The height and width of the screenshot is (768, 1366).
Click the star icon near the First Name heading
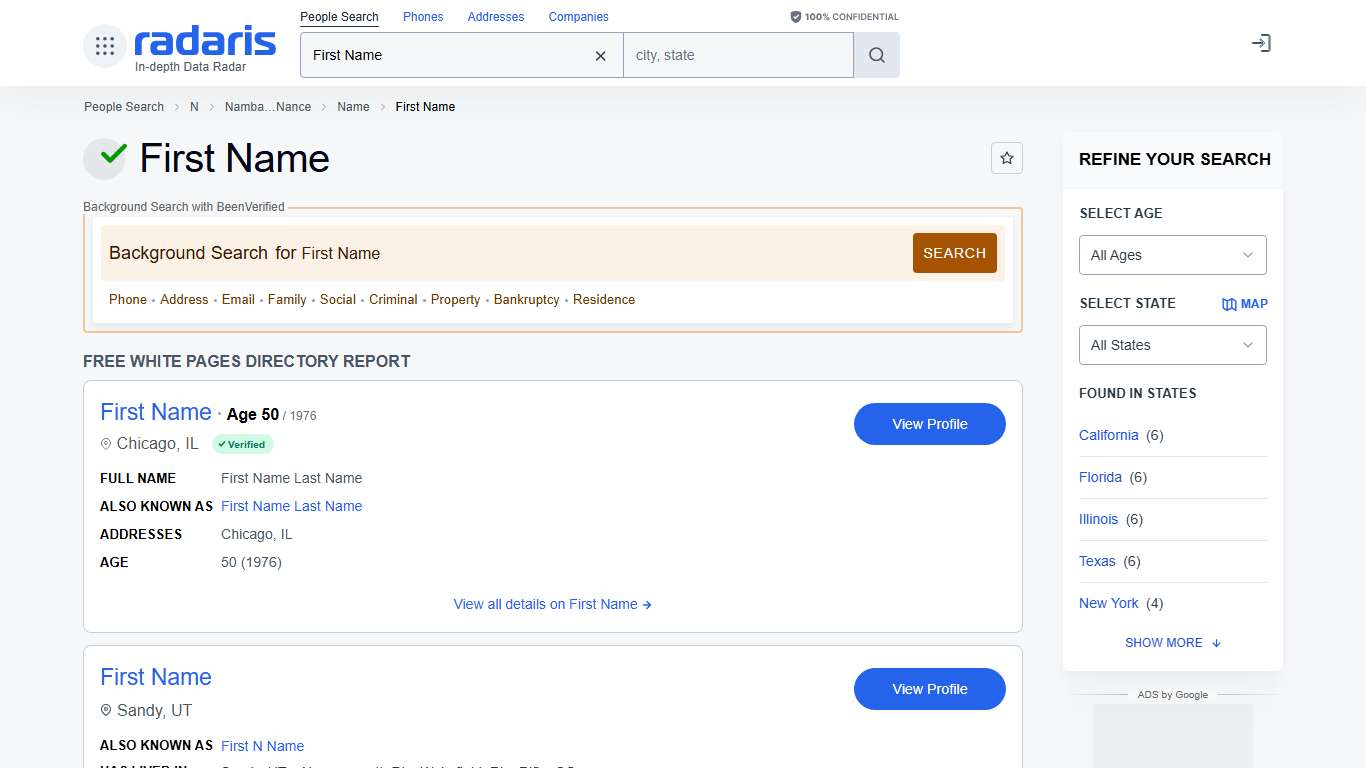click(1007, 158)
